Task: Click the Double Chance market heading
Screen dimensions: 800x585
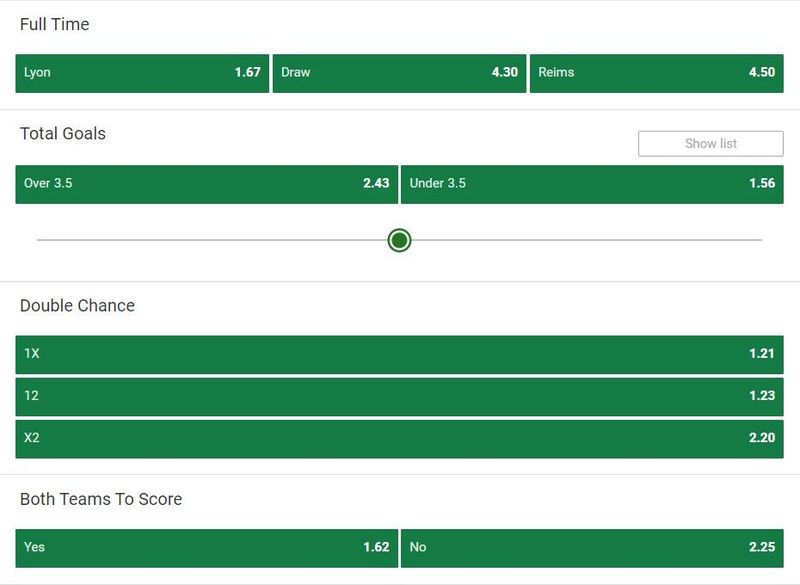Action: [78, 306]
